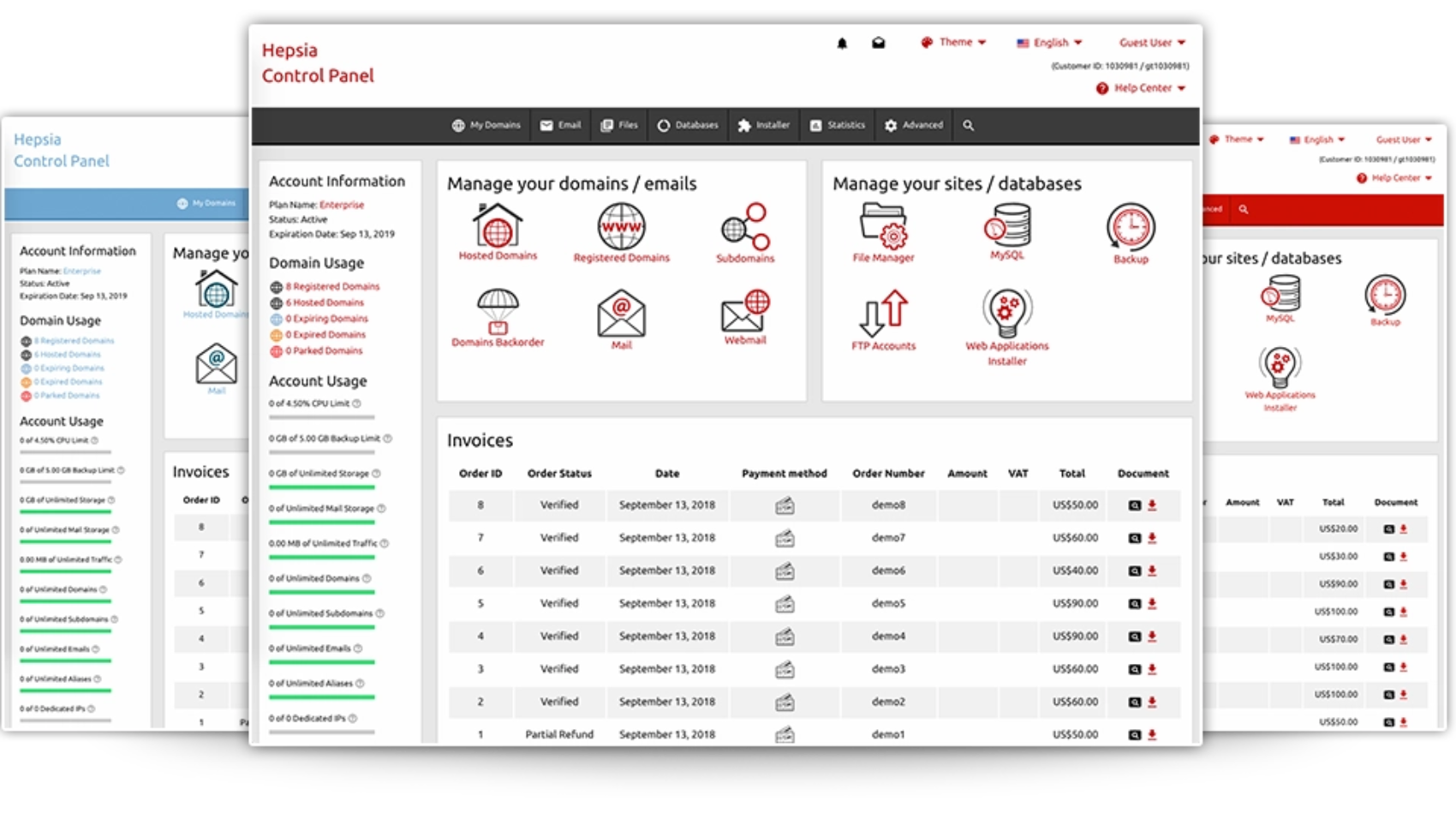The height and width of the screenshot is (819, 1456).
Task: Open the Databases menu item
Action: 688,125
